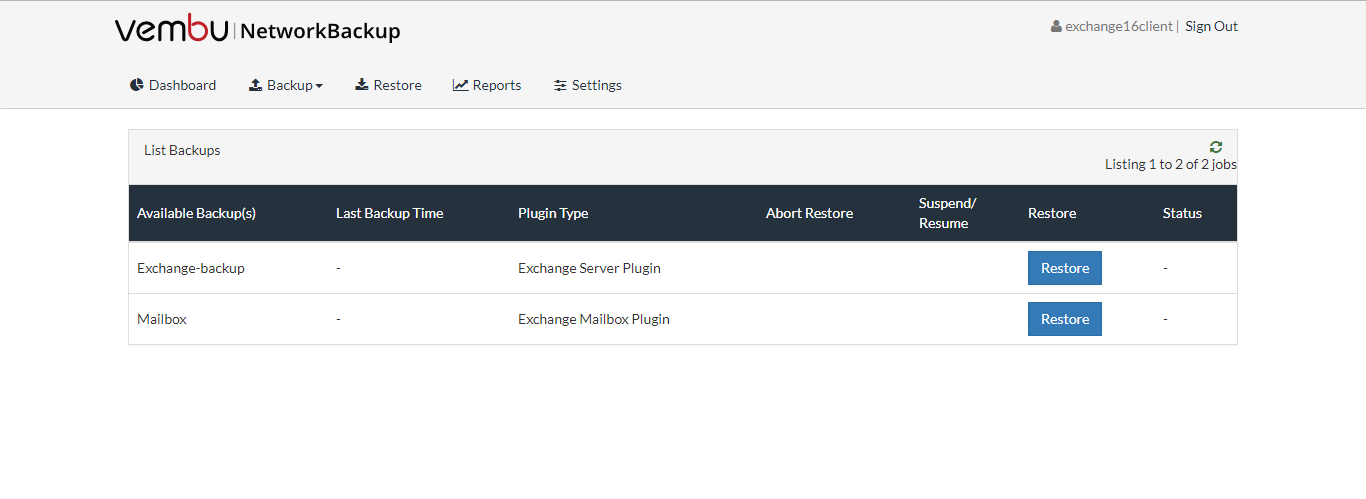Click the Exchange Server Plugin cell
This screenshot has height=499, width=1366.
[589, 268]
